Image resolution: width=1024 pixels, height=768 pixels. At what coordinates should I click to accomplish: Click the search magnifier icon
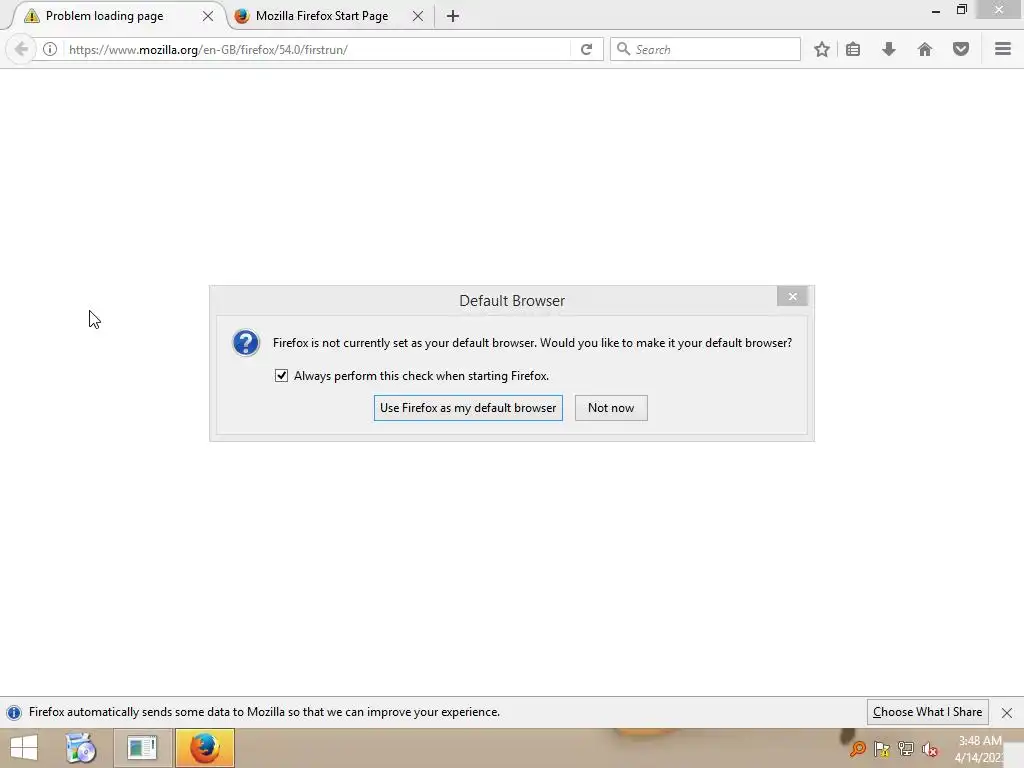pos(623,49)
